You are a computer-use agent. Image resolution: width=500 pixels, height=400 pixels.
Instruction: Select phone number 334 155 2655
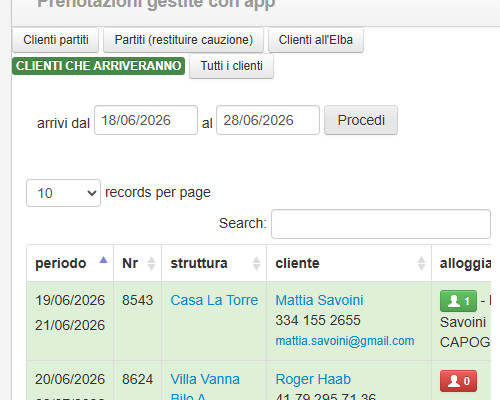tap(318, 320)
